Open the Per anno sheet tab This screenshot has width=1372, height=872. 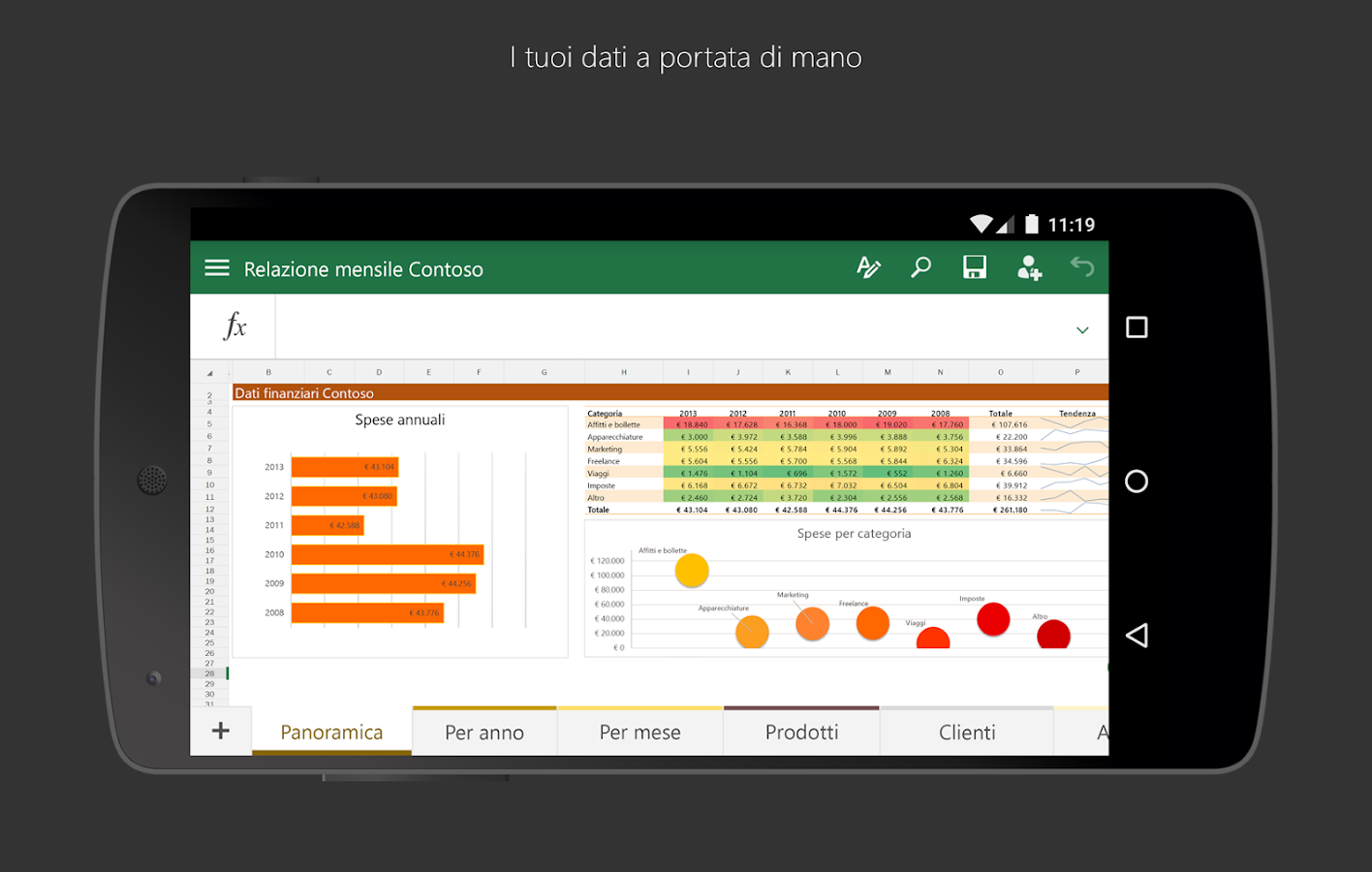(x=484, y=732)
